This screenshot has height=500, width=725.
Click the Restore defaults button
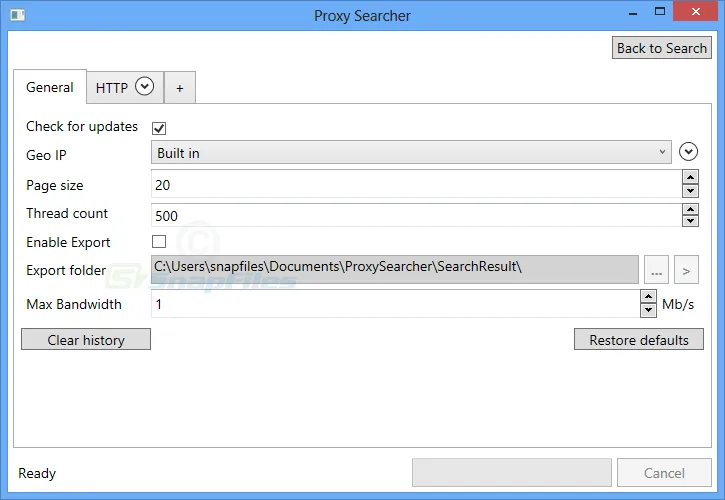(x=639, y=340)
